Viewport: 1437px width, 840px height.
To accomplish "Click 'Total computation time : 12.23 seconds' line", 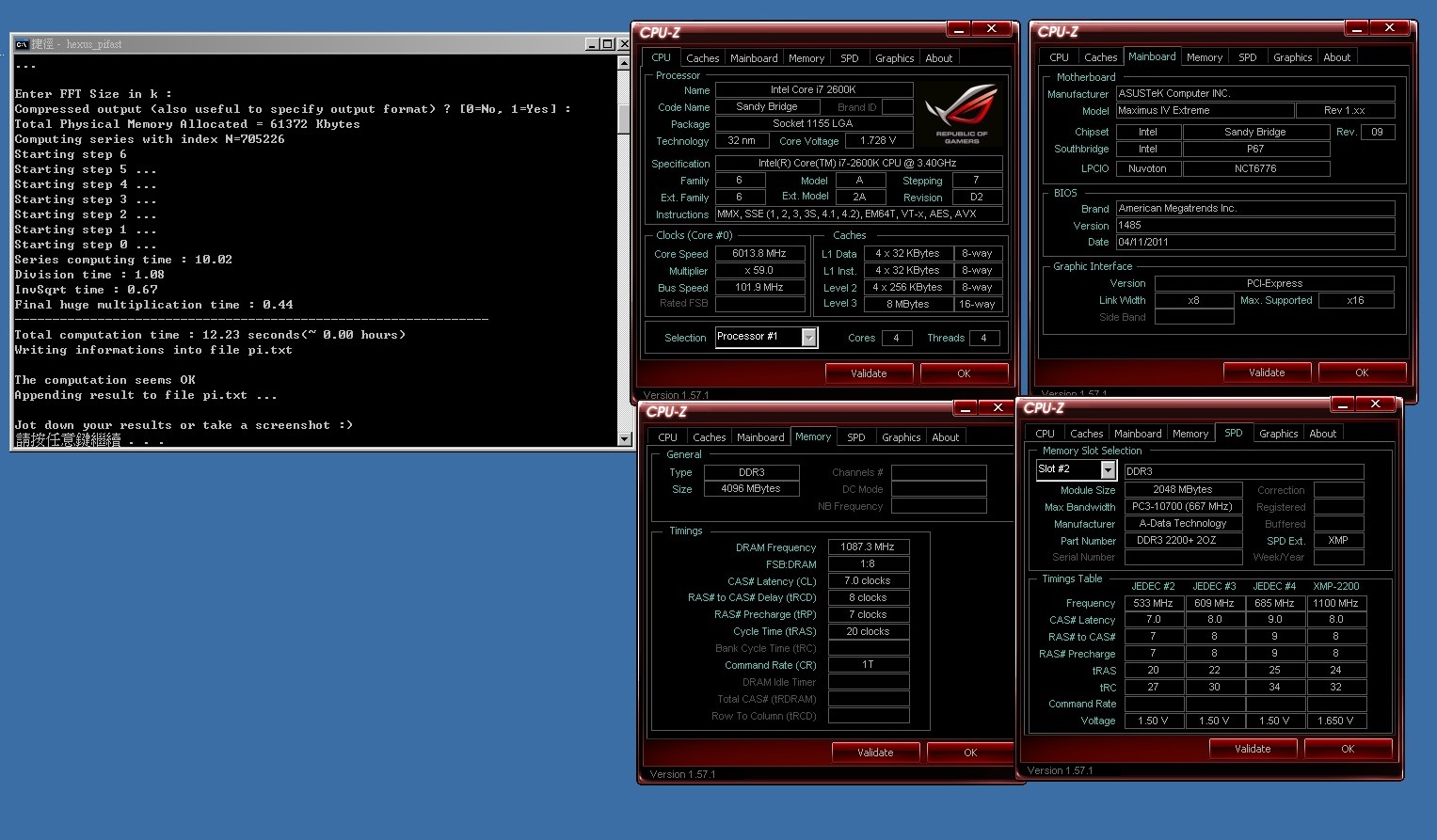I will [x=210, y=335].
